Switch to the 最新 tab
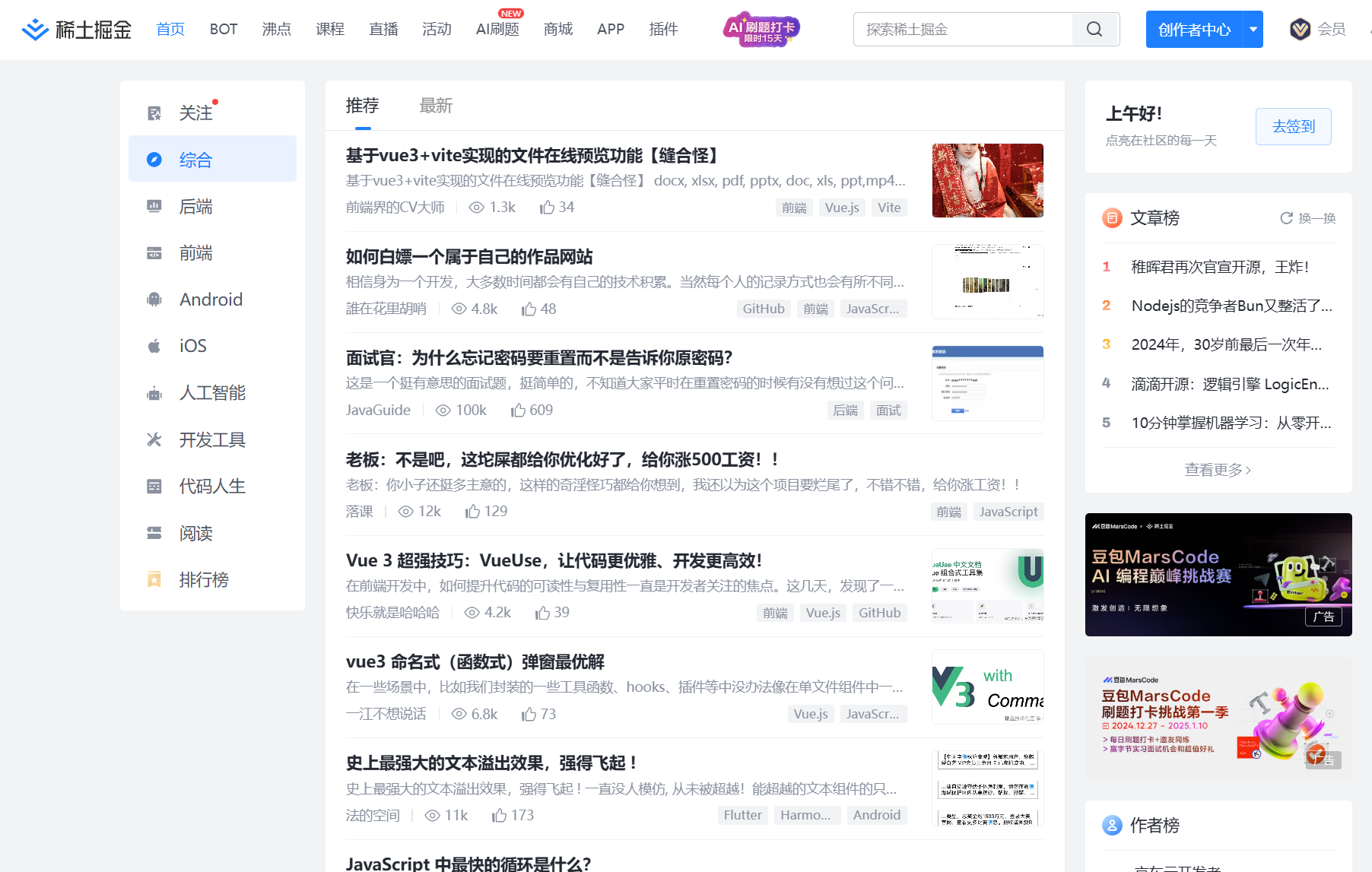Screen dimensions: 1372x872 (x=436, y=106)
